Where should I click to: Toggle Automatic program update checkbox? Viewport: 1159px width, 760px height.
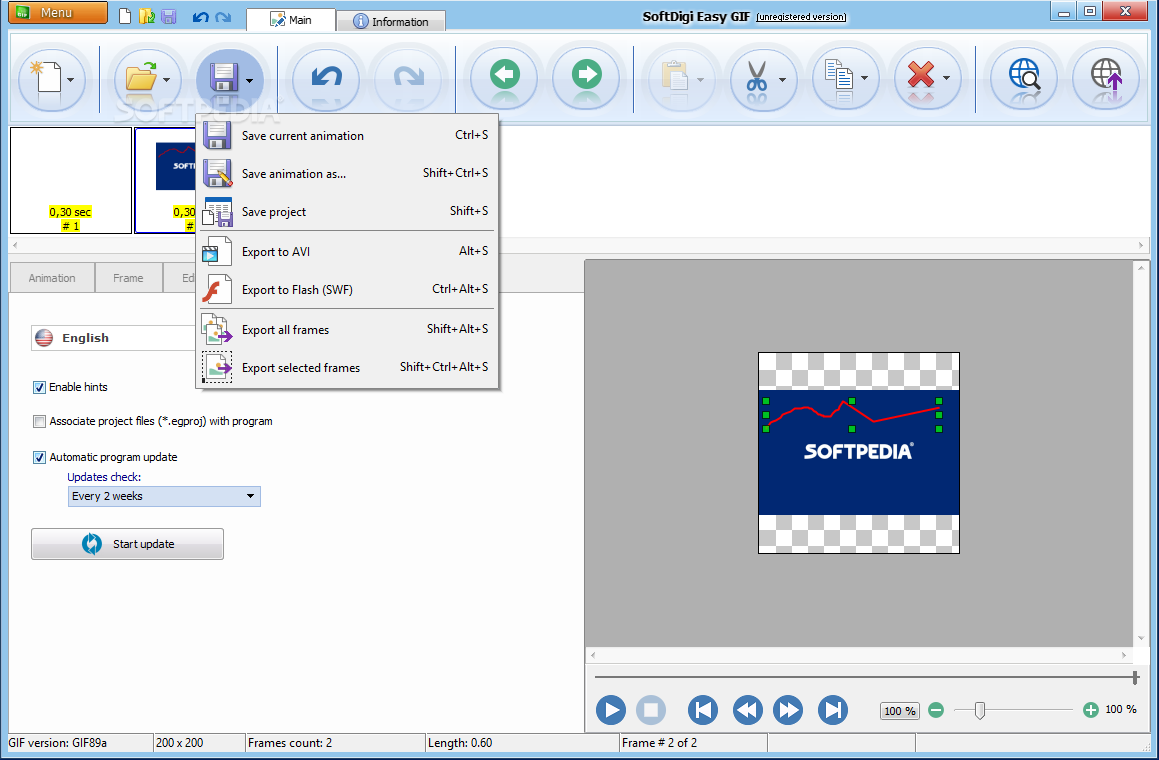point(39,458)
